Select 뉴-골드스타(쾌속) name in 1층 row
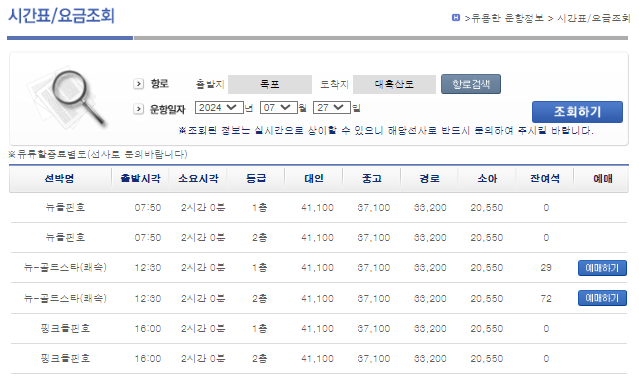Image resolution: width=639 pixels, height=380 pixels. click(65, 267)
